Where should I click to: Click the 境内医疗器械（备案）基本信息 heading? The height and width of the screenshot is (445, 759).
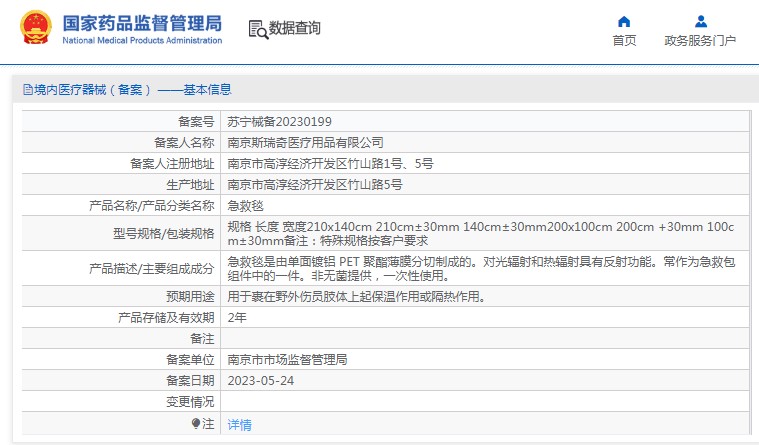tap(133, 90)
